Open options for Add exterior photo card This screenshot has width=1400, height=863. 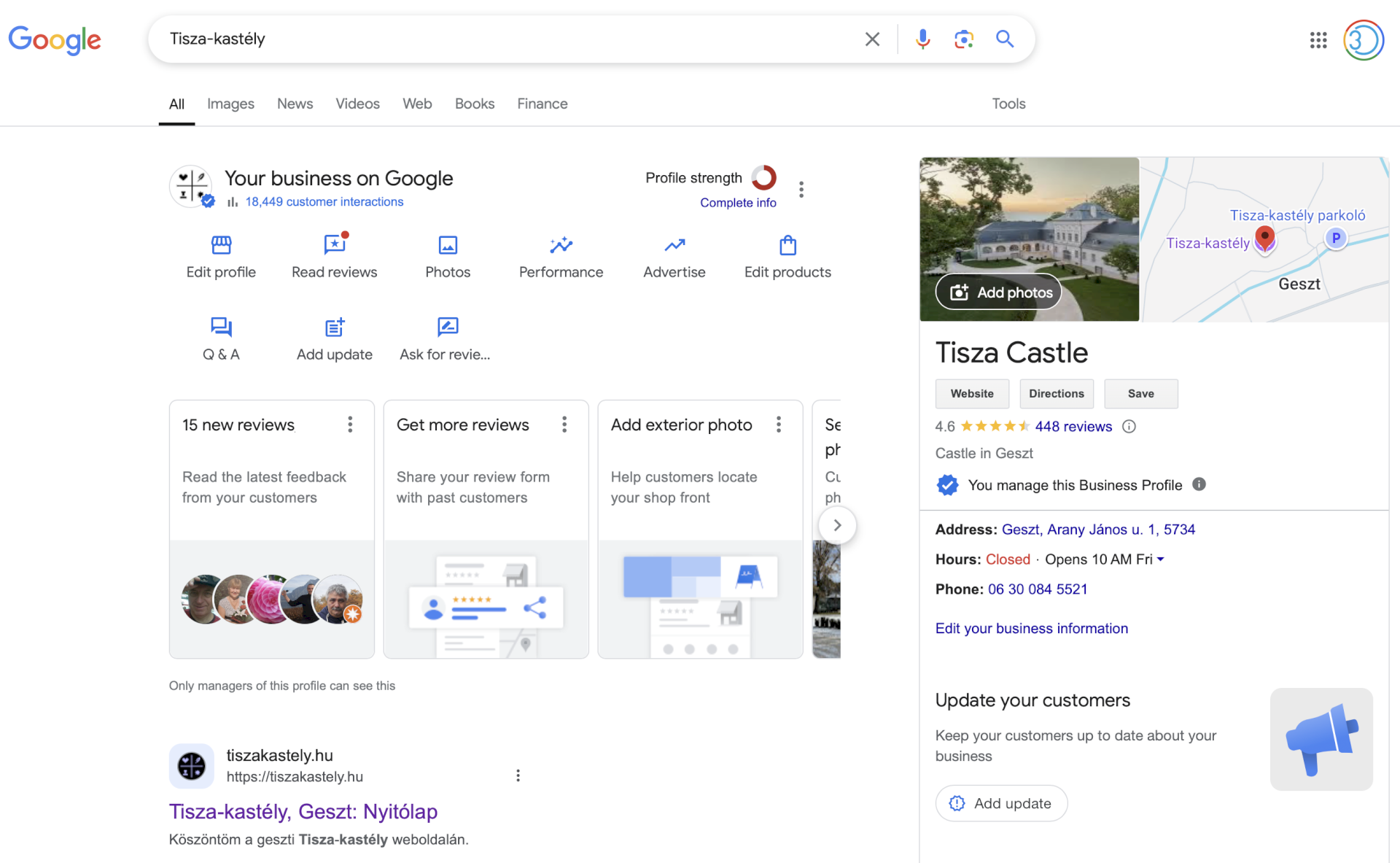point(779,425)
